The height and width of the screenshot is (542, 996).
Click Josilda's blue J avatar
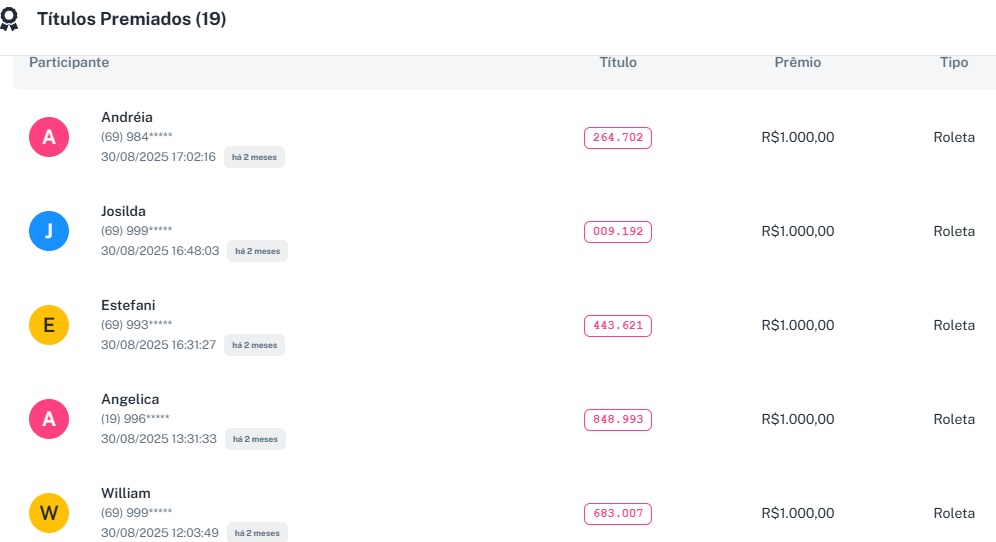click(x=49, y=231)
